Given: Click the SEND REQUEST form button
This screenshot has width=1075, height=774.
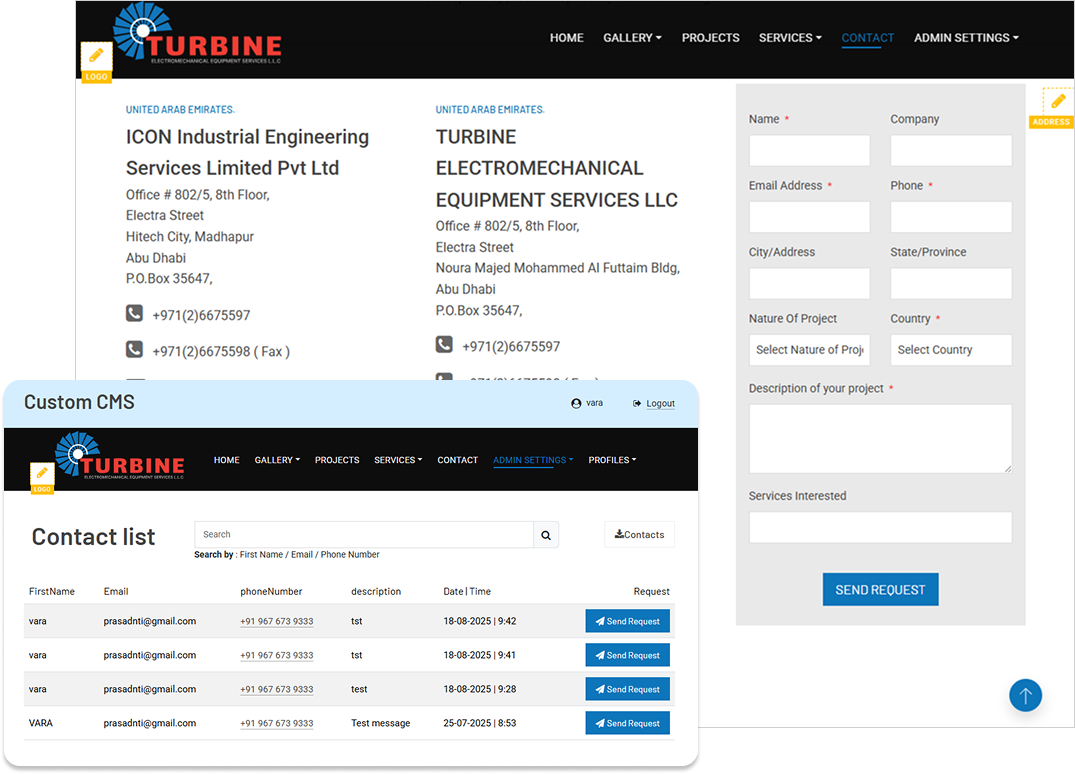Looking at the screenshot, I should coord(880,590).
